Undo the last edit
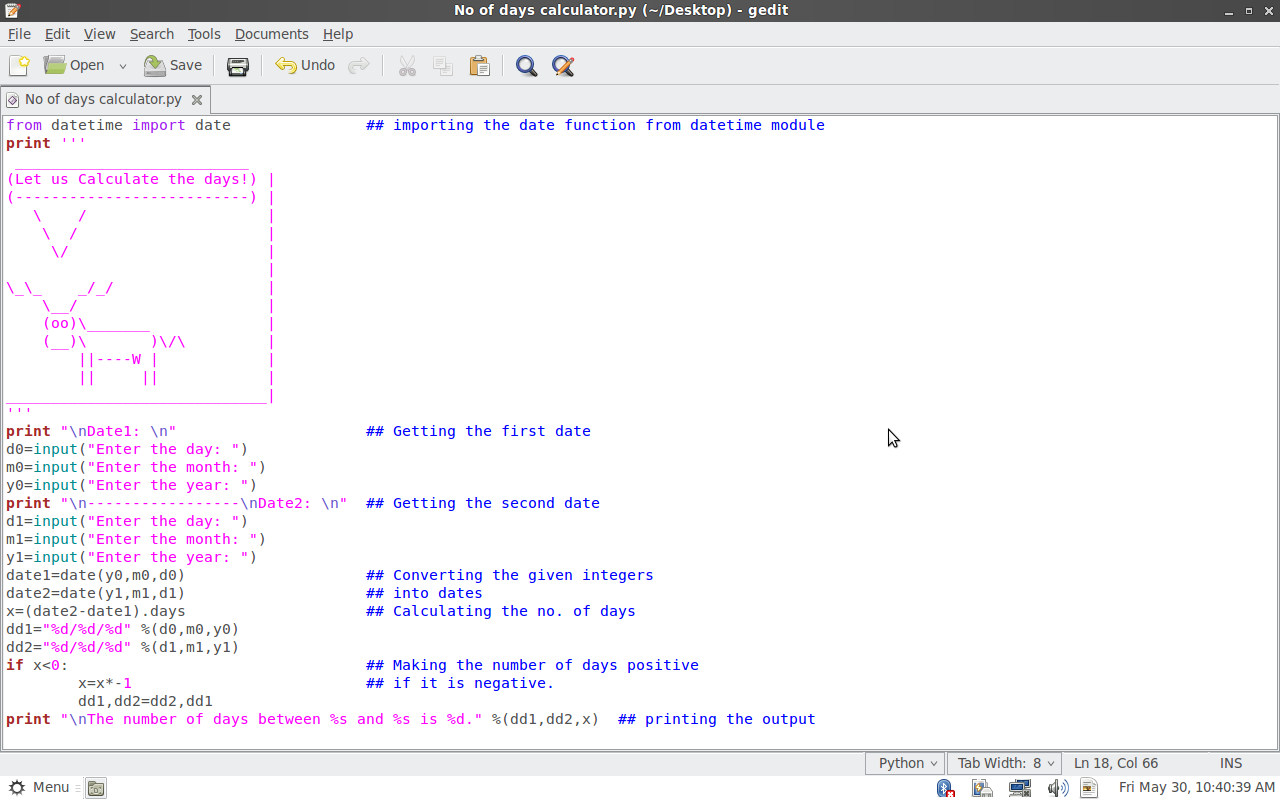 coord(303,65)
